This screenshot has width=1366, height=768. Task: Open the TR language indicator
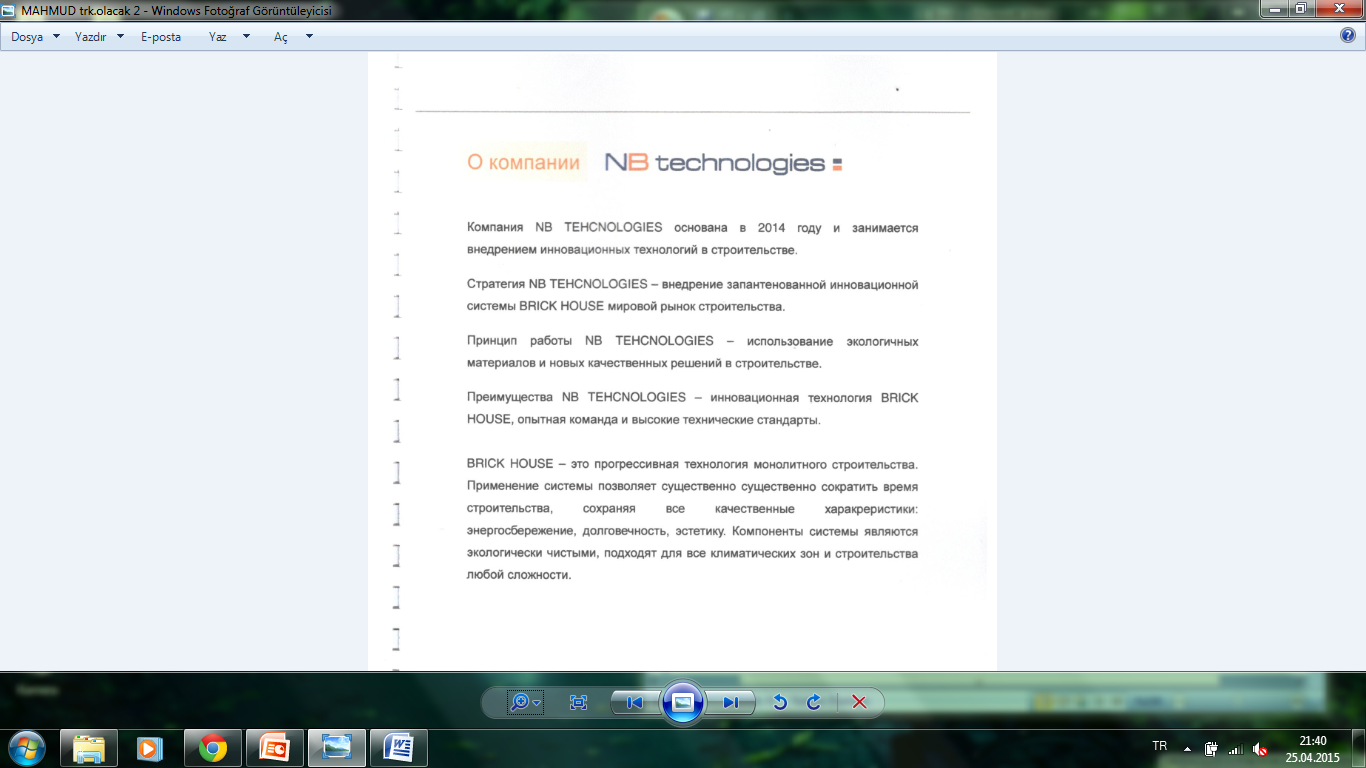[1160, 746]
